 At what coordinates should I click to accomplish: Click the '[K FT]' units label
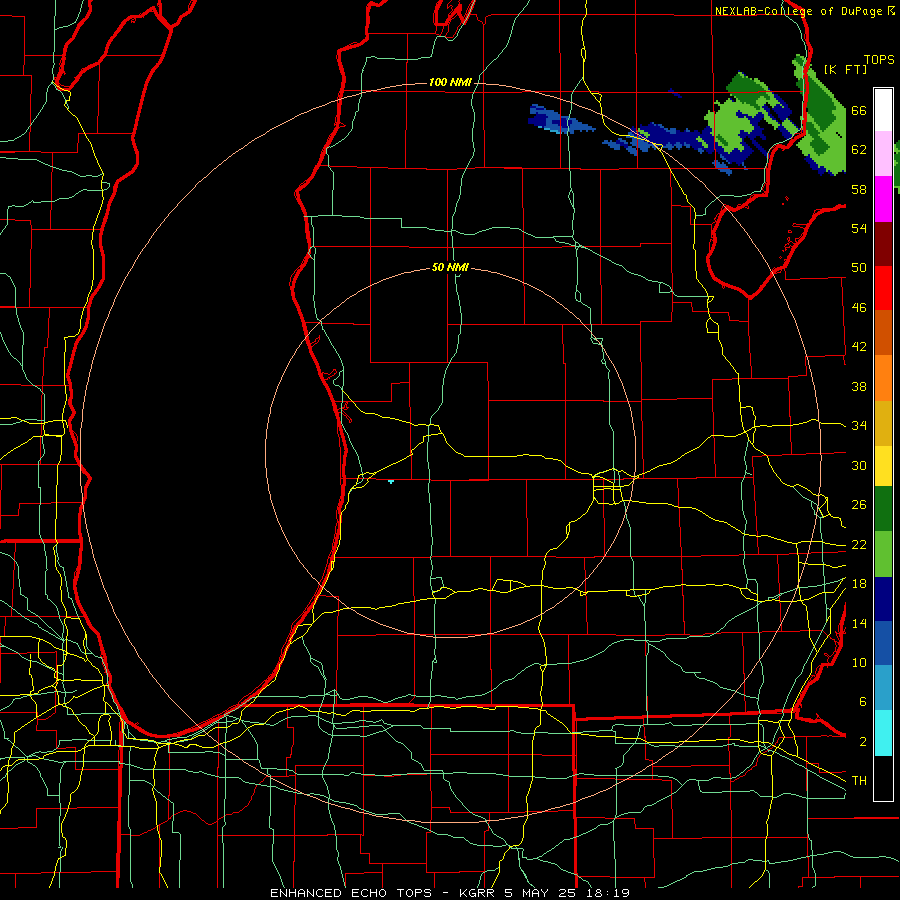(845, 69)
